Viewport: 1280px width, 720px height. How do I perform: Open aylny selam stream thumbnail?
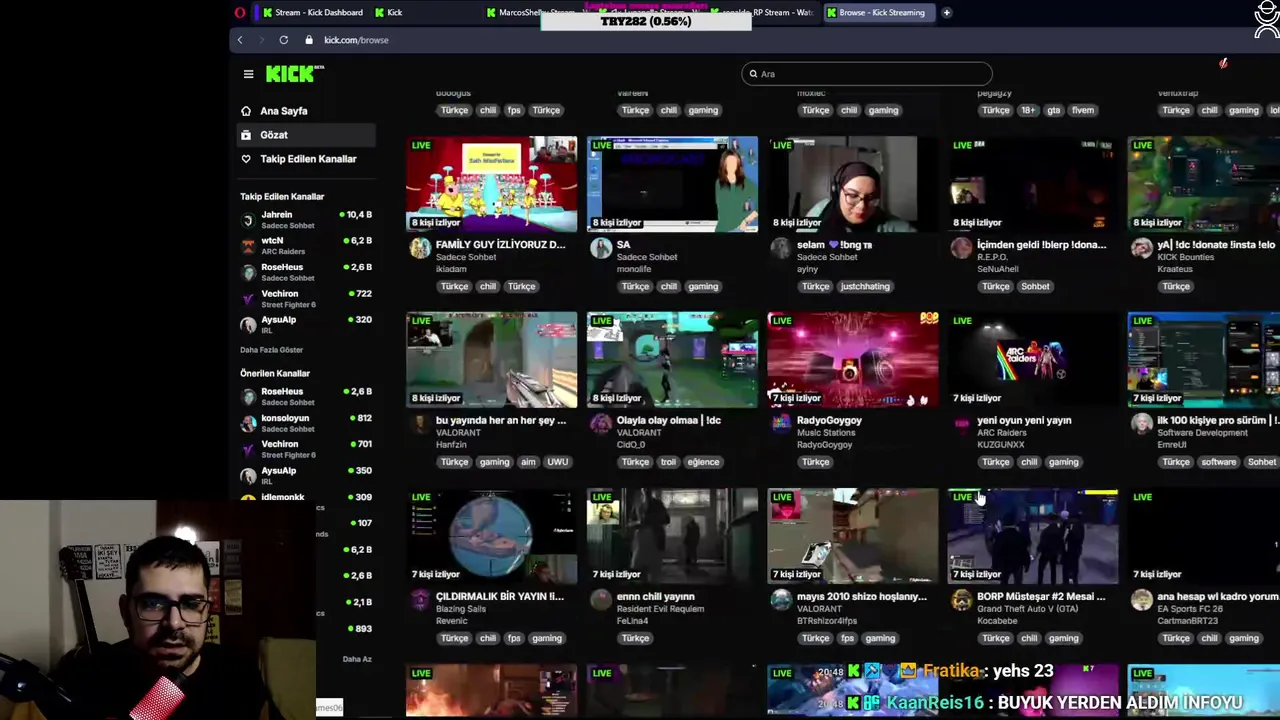pyautogui.click(x=852, y=184)
